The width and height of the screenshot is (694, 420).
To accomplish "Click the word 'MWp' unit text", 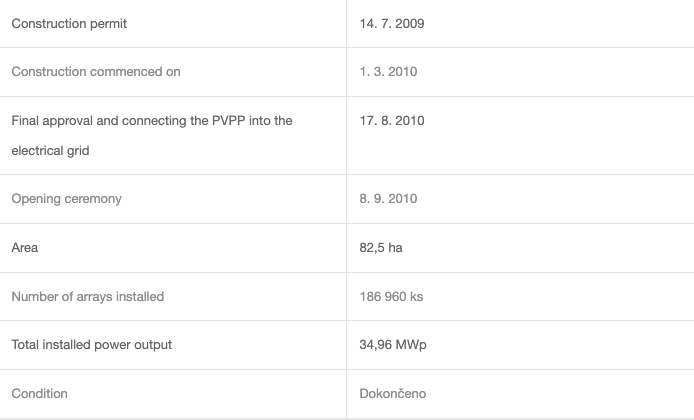I will [x=411, y=345].
